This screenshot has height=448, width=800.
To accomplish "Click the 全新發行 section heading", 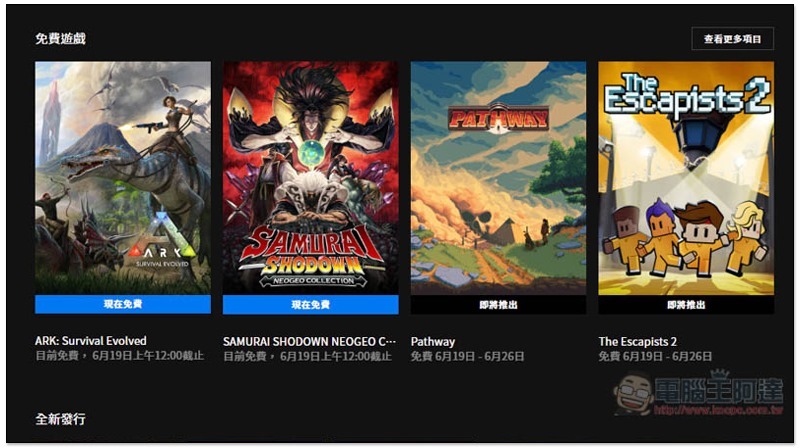I will (x=60, y=419).
